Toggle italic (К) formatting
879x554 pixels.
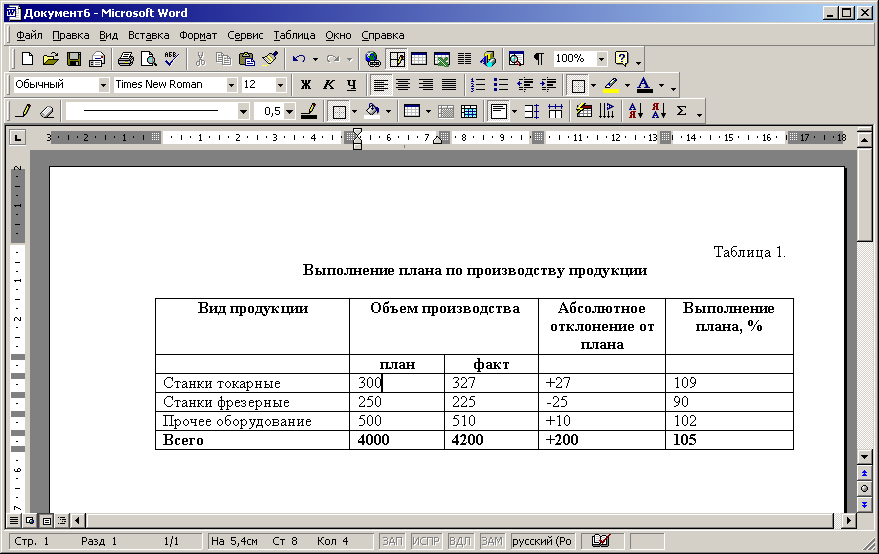[329, 85]
